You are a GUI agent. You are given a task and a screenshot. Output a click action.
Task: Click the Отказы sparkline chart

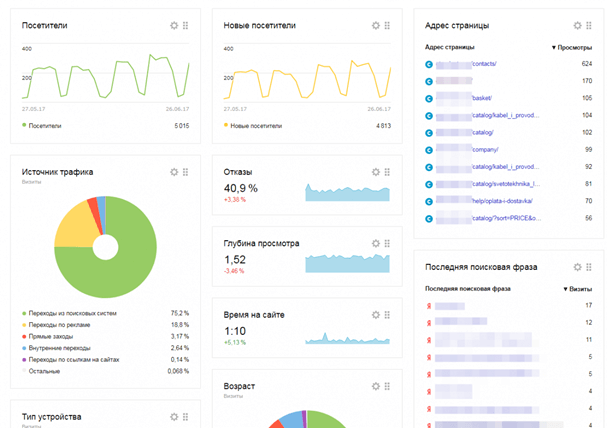click(x=347, y=192)
